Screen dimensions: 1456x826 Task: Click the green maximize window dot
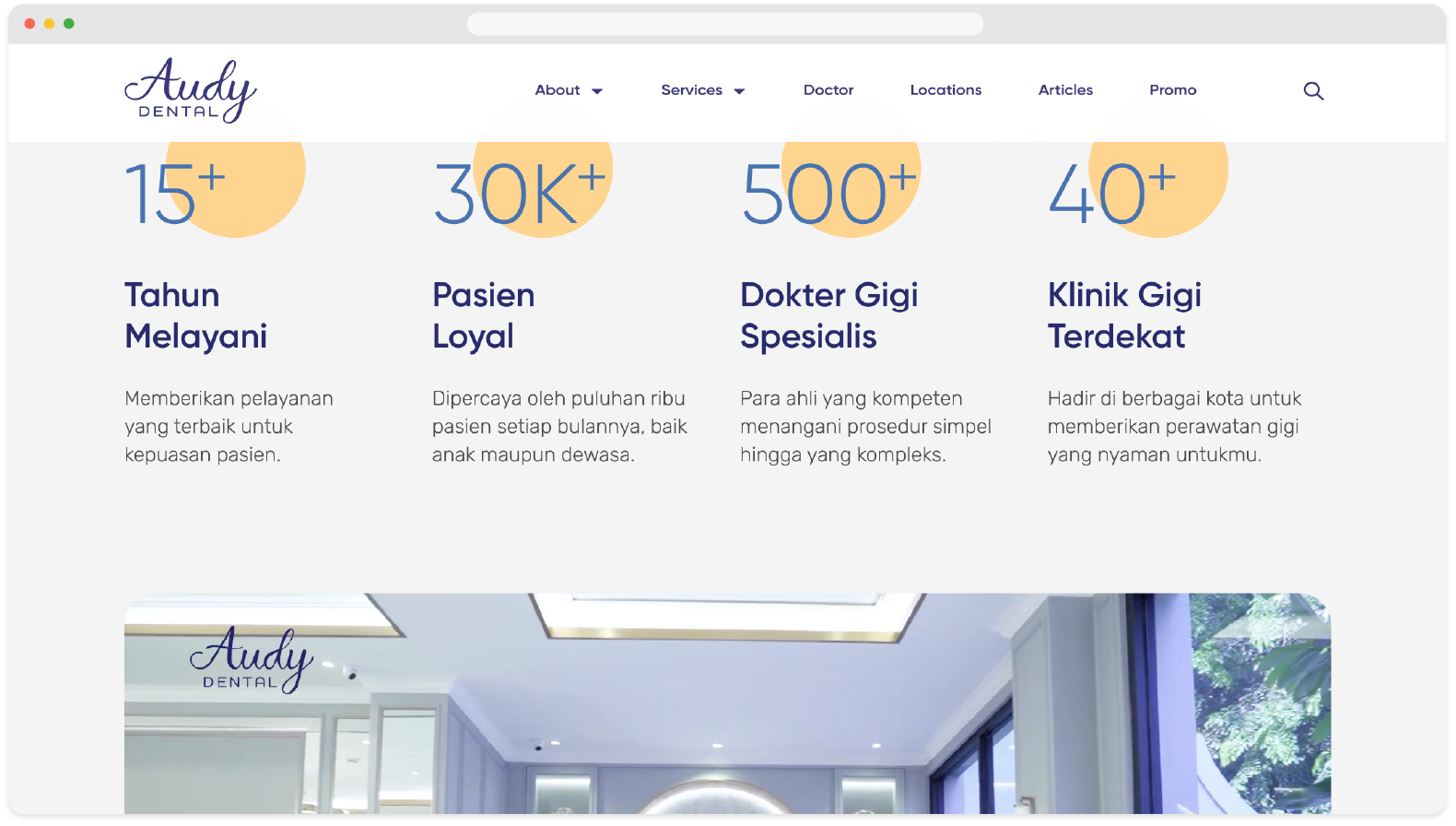pos(69,23)
